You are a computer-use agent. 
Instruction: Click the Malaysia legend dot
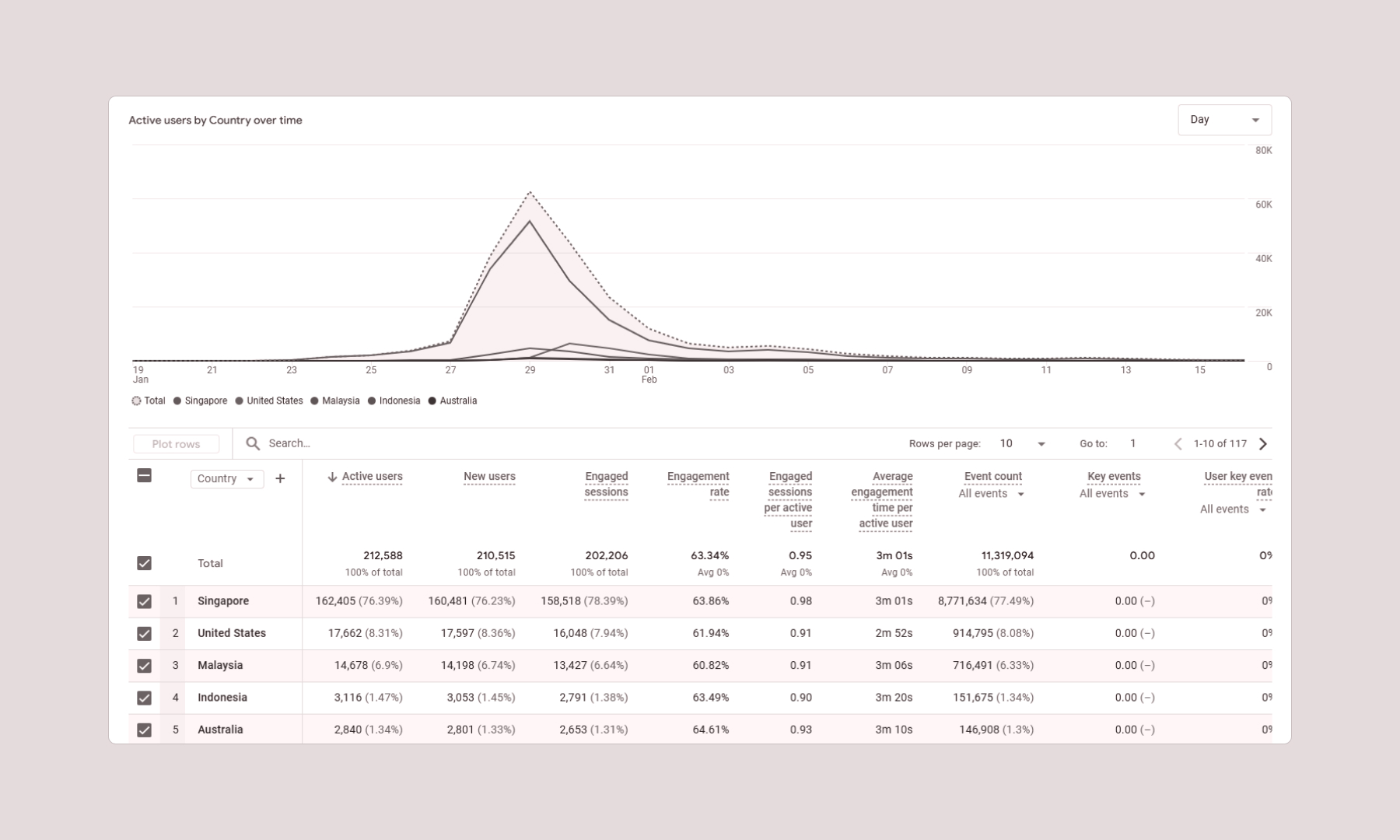point(314,401)
